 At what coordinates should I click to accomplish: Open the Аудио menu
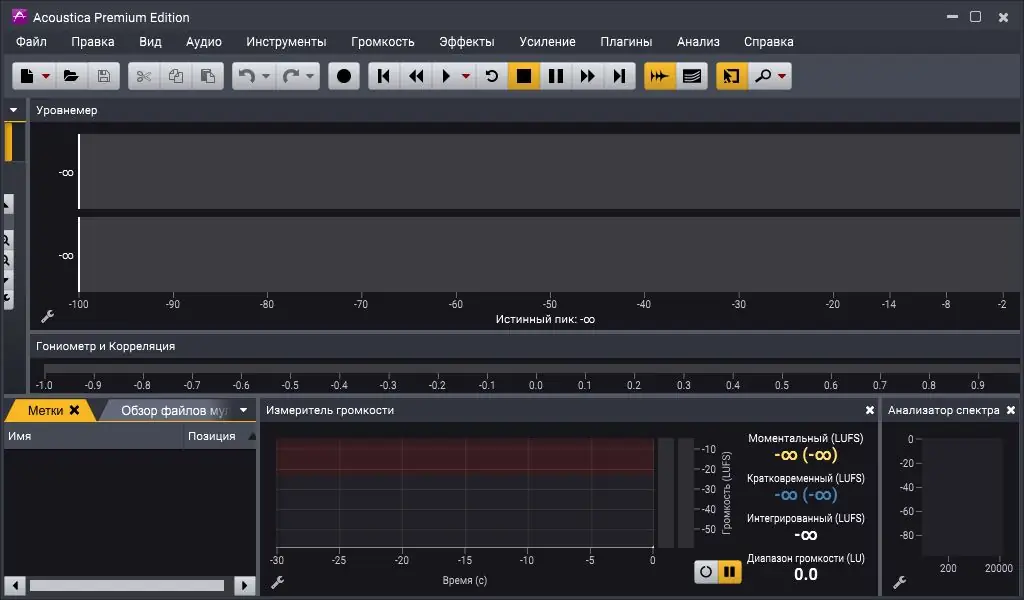pos(204,42)
